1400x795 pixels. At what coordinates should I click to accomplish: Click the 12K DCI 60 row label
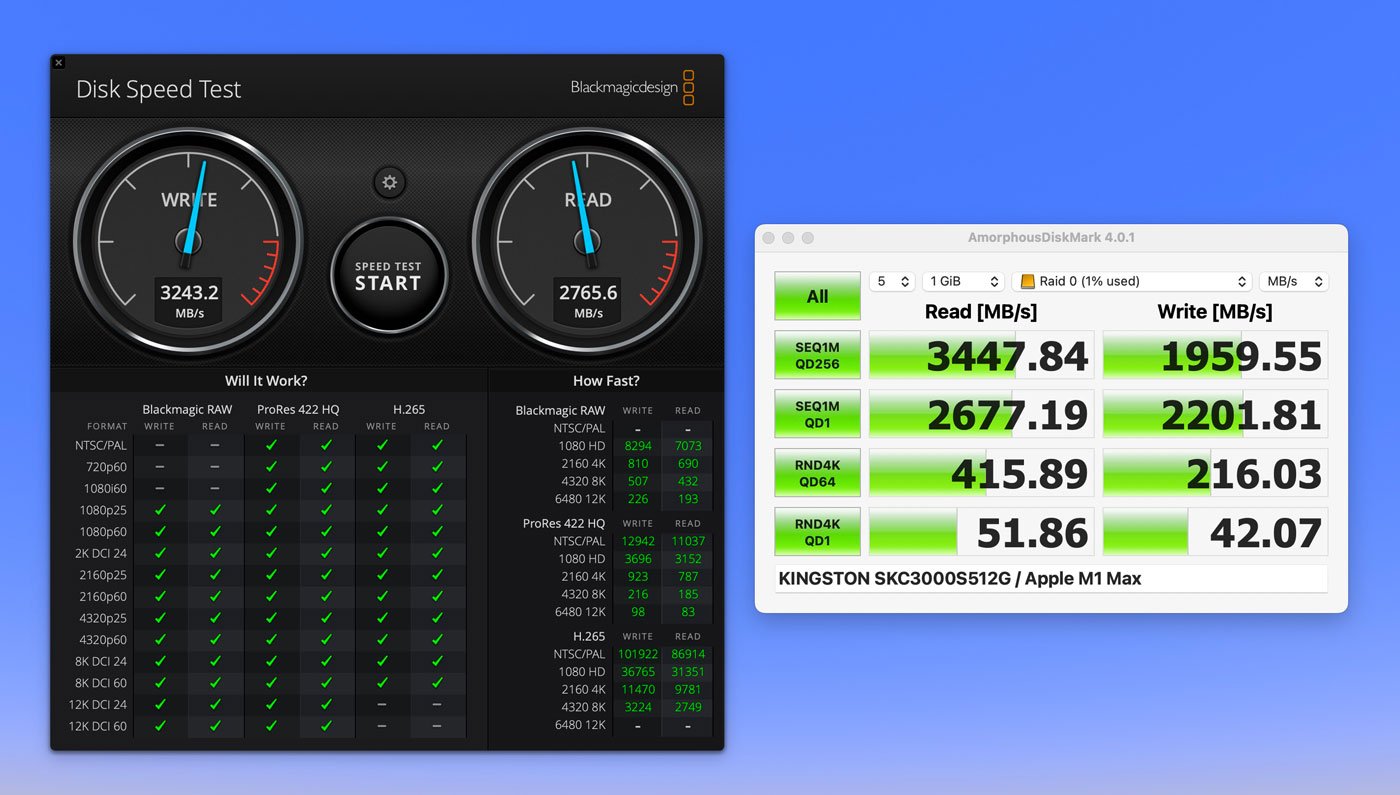click(97, 726)
